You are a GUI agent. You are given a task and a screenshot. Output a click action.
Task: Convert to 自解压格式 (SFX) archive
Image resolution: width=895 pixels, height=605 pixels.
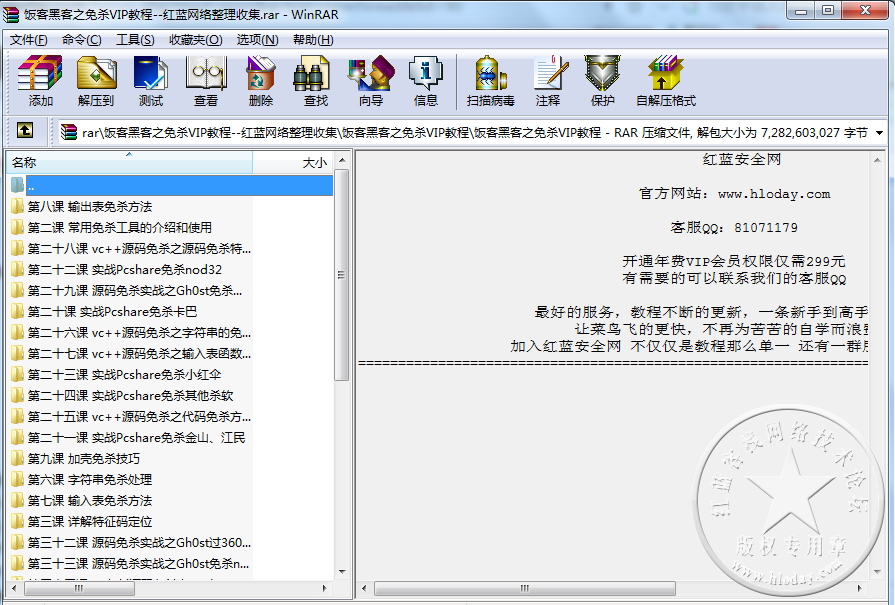(x=666, y=80)
